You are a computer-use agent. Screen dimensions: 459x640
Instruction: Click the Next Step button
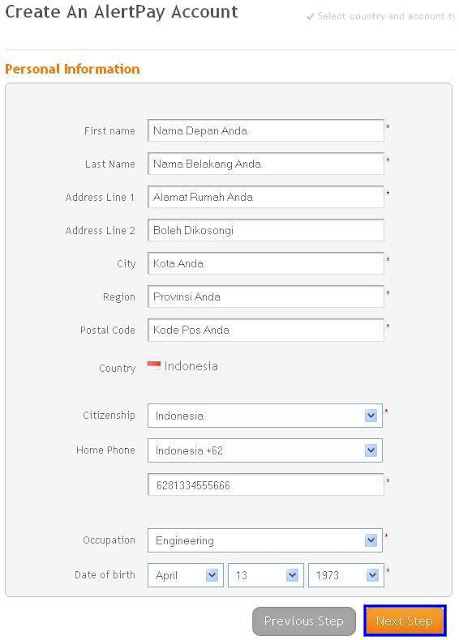coord(404,621)
